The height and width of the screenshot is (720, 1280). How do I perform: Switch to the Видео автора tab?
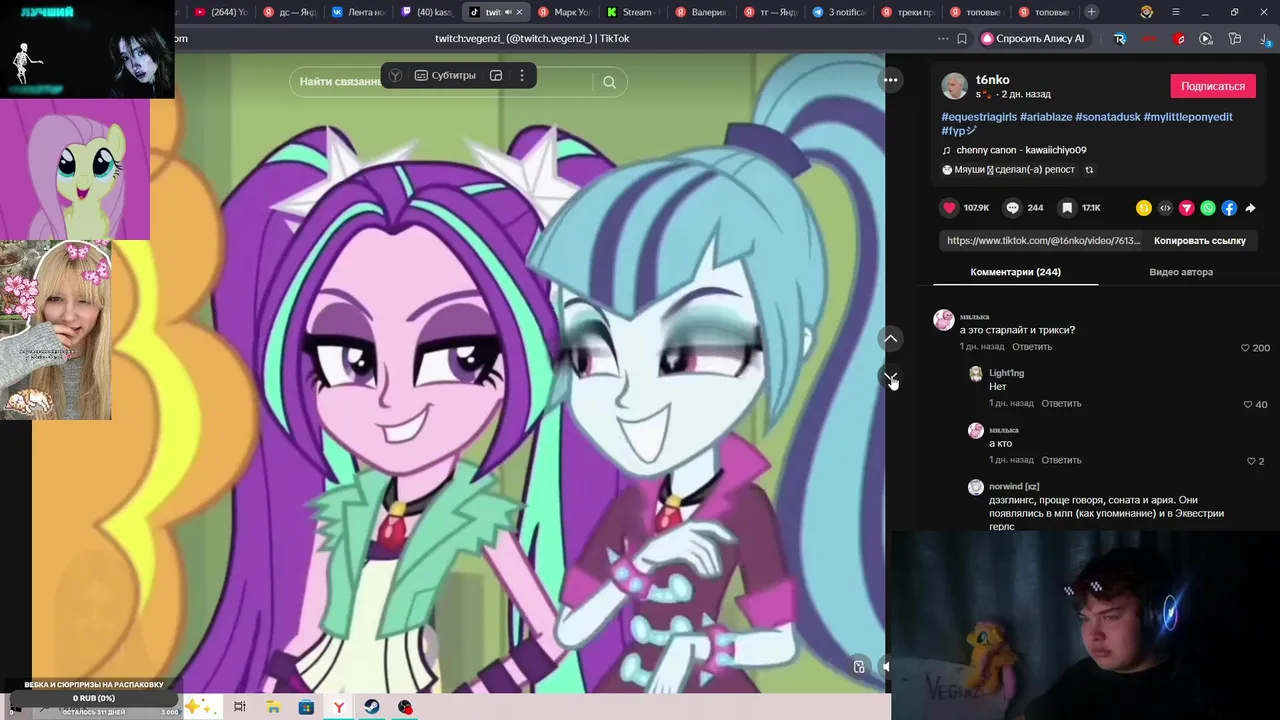1181,272
